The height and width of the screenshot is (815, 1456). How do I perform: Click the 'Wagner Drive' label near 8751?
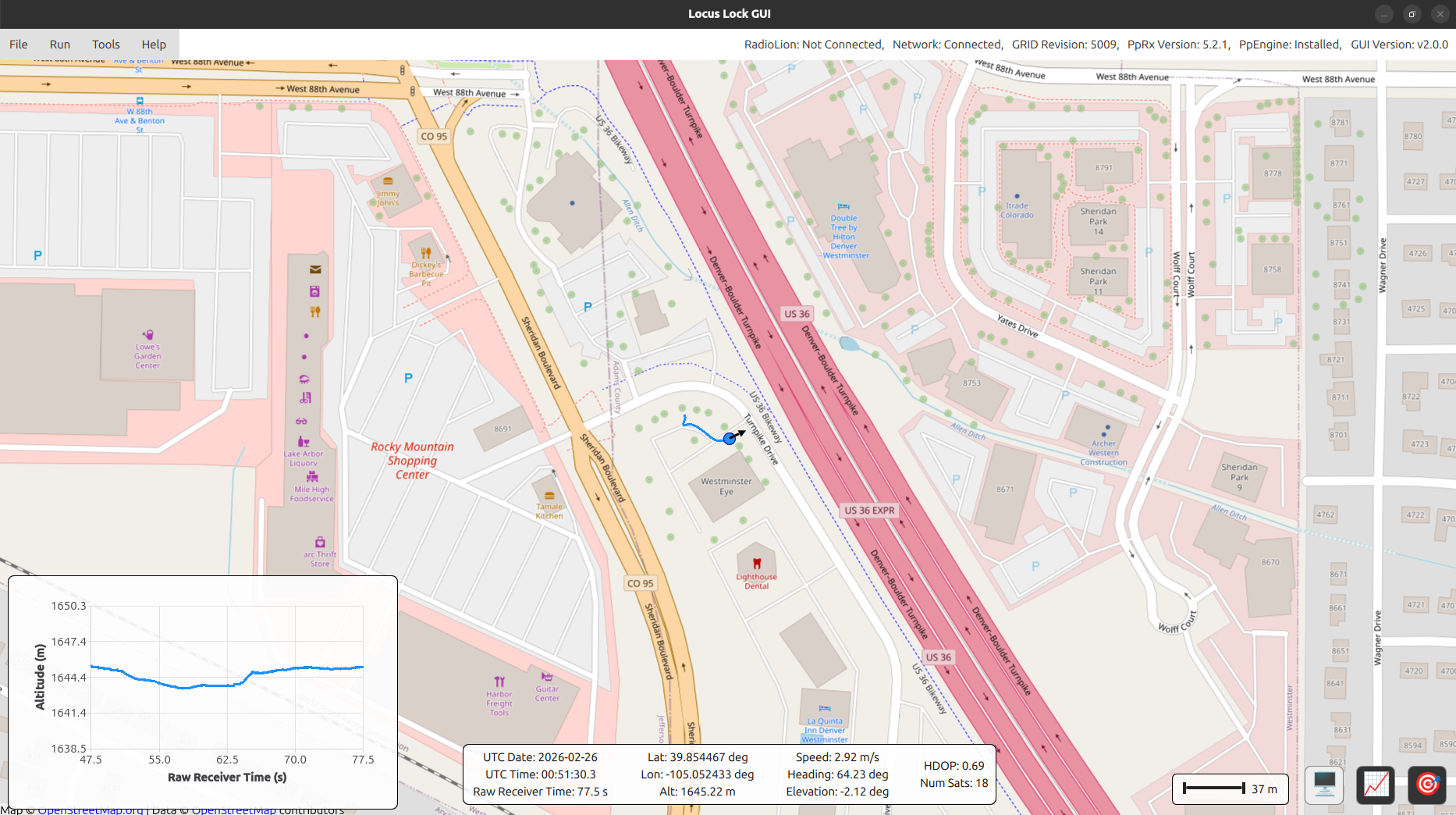tap(1383, 265)
